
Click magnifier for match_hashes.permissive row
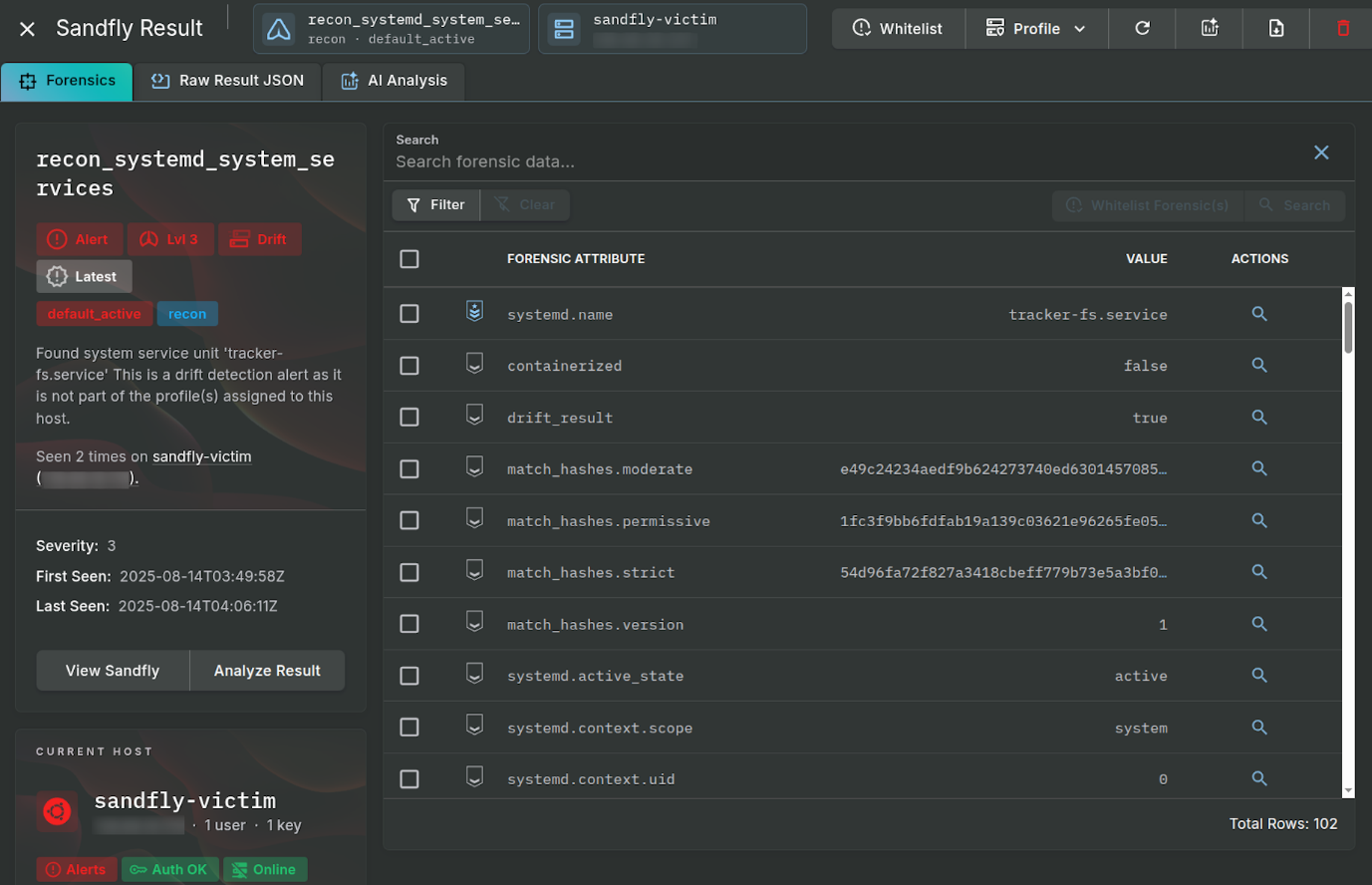(x=1259, y=520)
